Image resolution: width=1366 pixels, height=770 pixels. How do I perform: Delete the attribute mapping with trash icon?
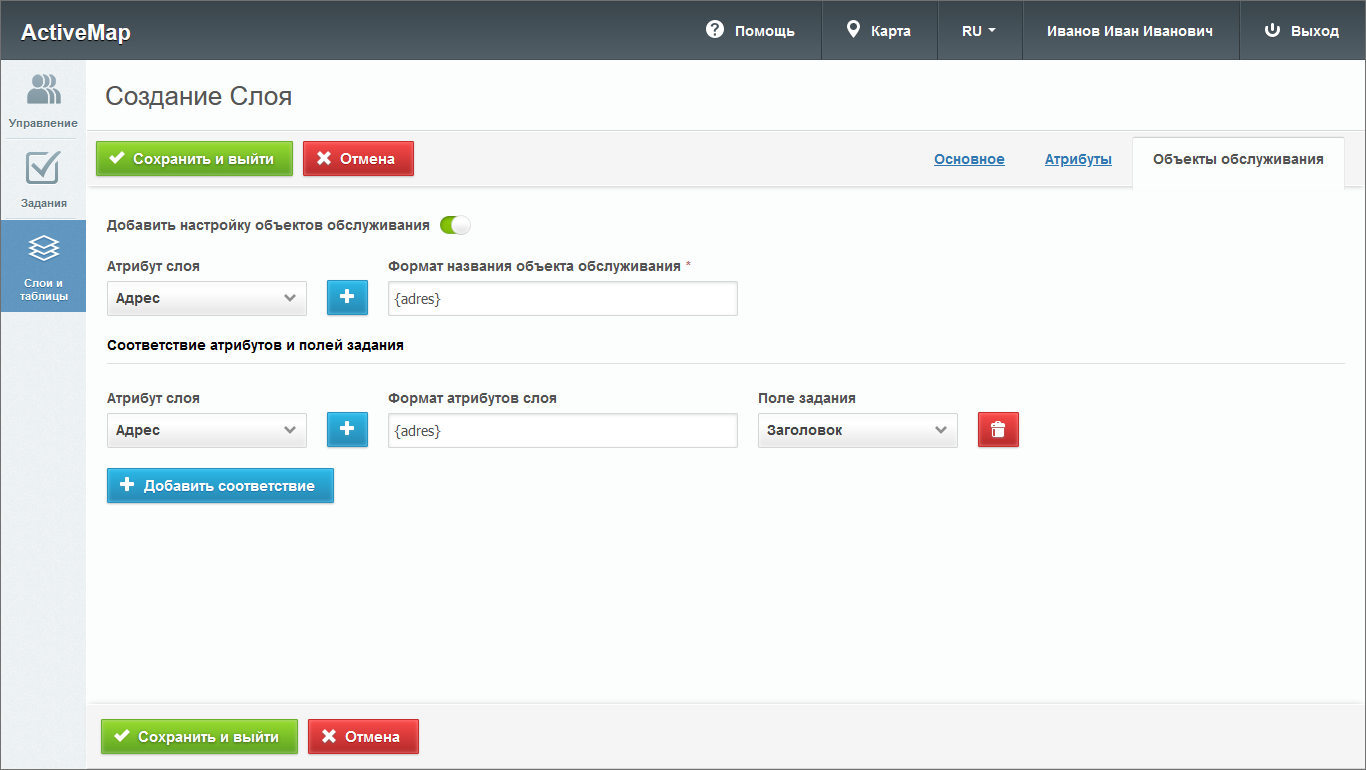coord(997,430)
